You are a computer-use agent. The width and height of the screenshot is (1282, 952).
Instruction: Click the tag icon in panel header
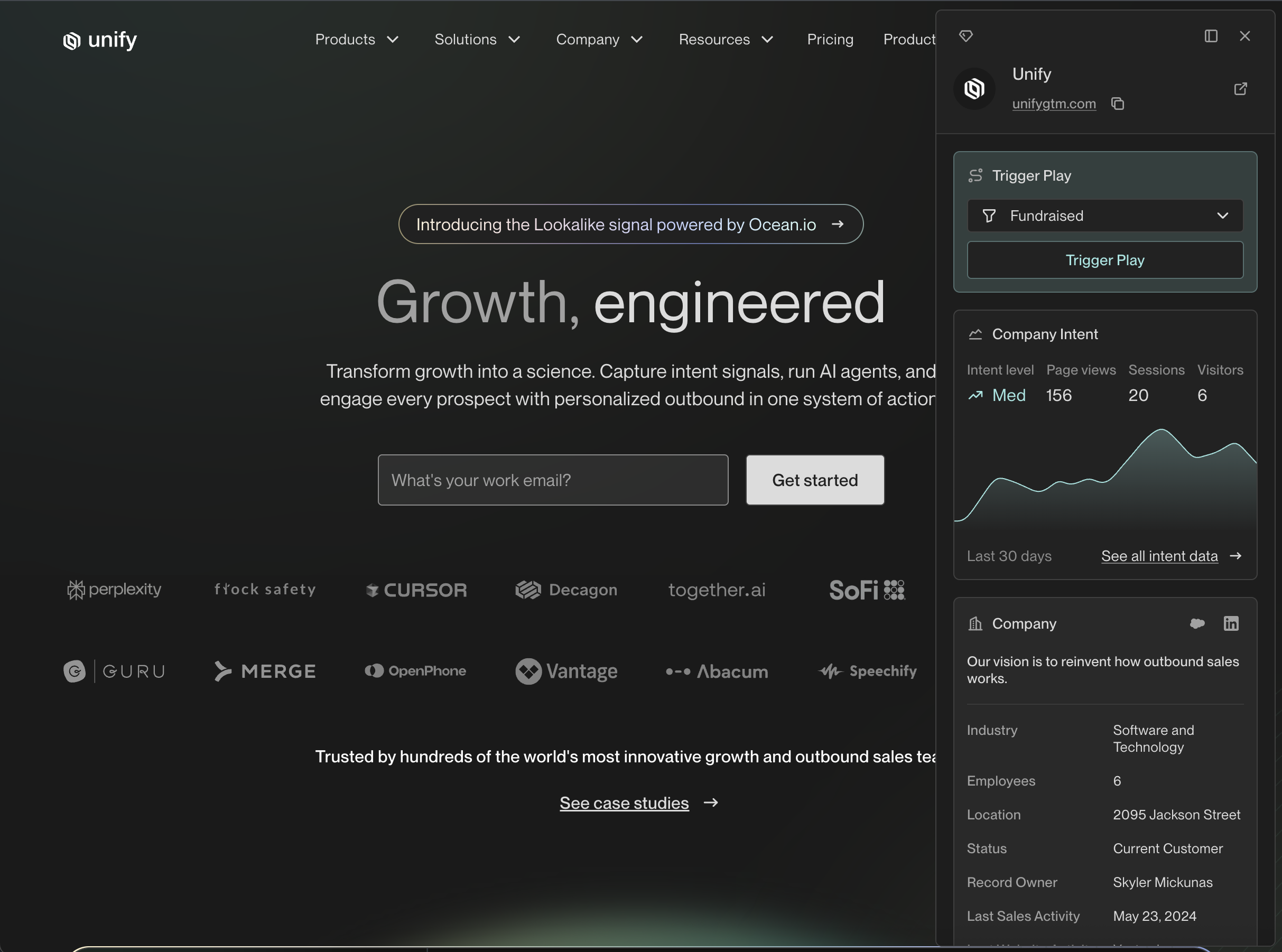coord(965,36)
